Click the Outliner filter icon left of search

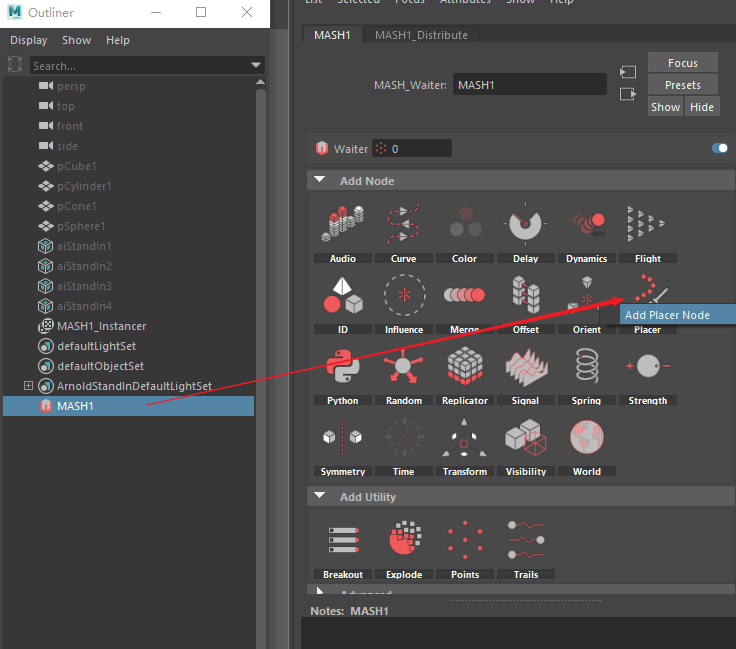[x=15, y=64]
